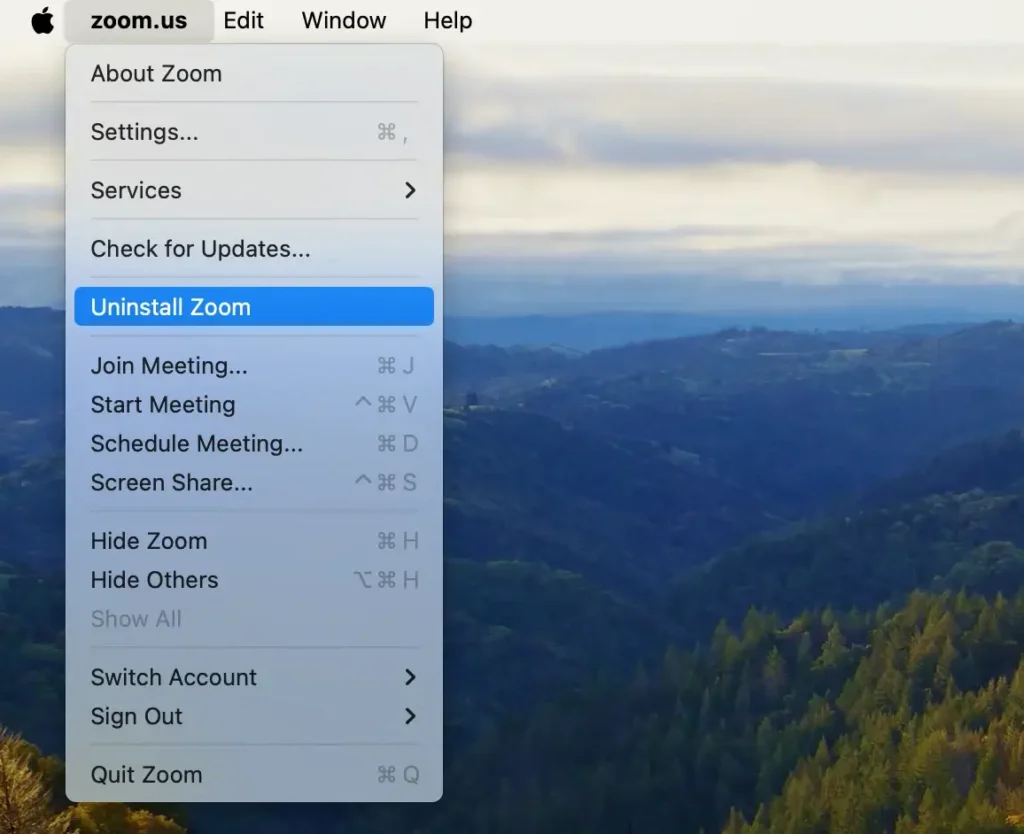The height and width of the screenshot is (834, 1024).
Task: Open Settings... from the menu
Action: point(254,132)
